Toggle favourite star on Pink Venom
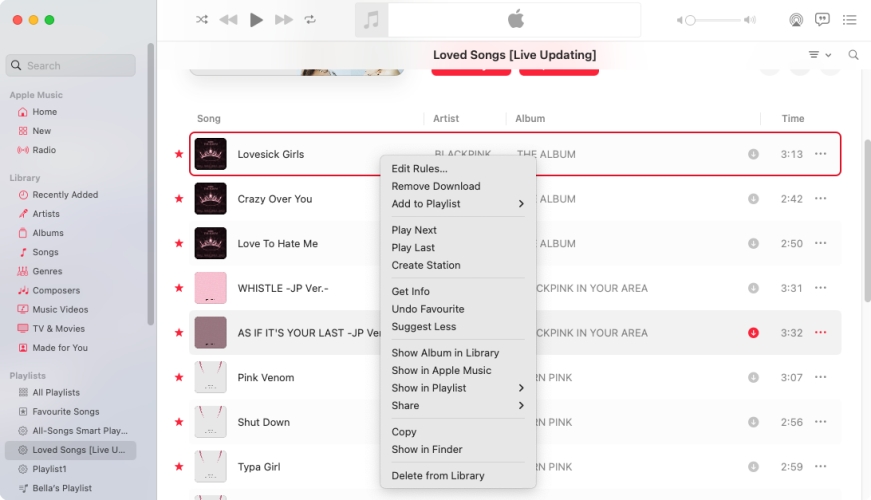871x500 pixels. click(179, 377)
